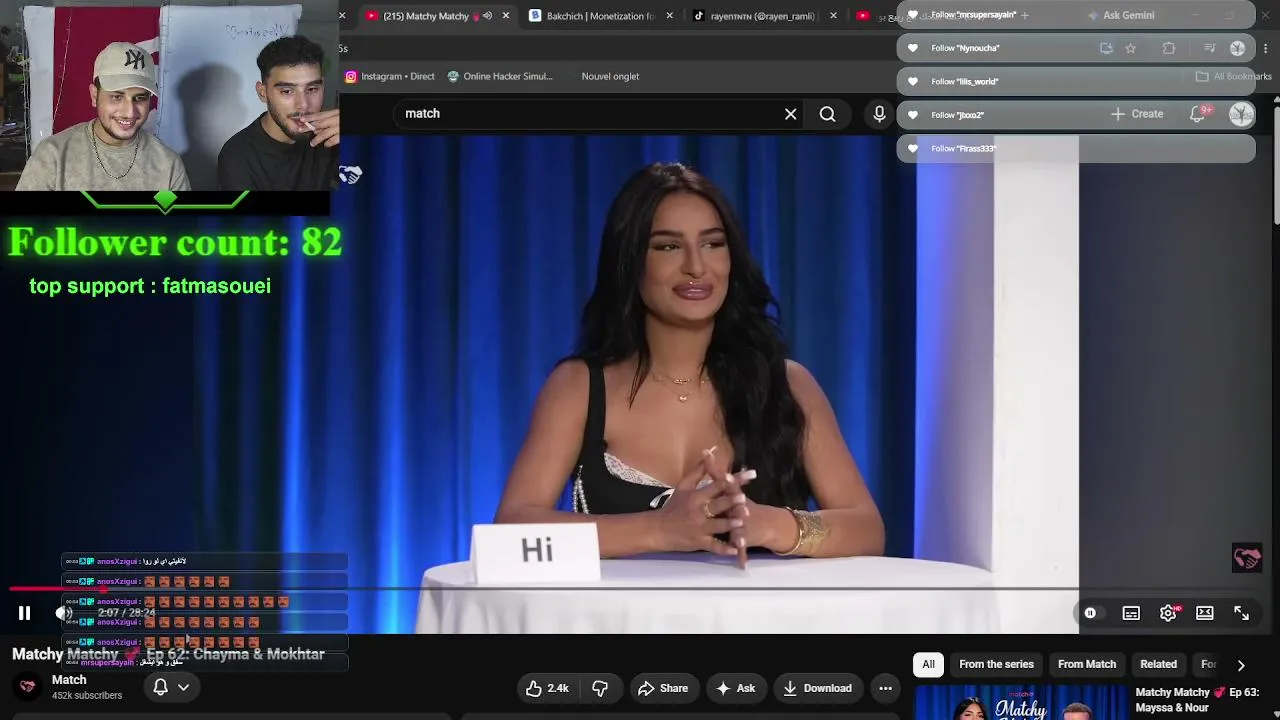
Task: Open YouTube notifications bell with 9+ badge
Action: click(1198, 114)
